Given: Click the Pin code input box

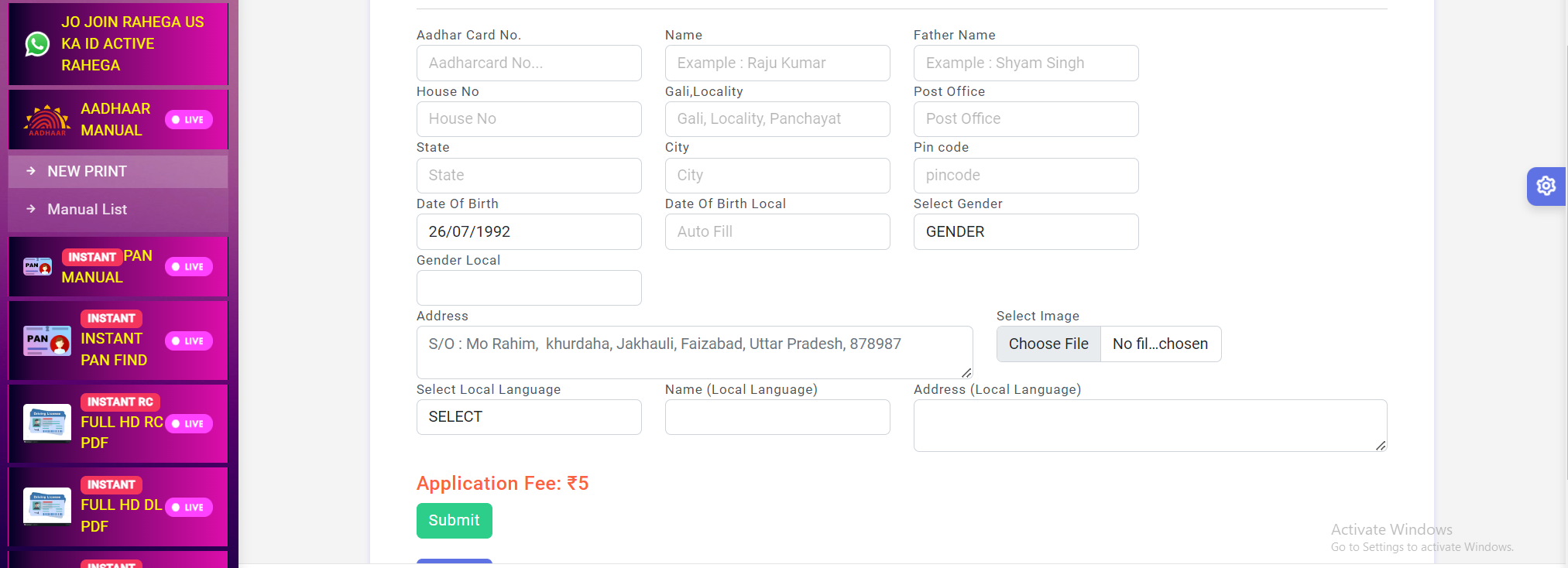Looking at the screenshot, I should click(1025, 176).
